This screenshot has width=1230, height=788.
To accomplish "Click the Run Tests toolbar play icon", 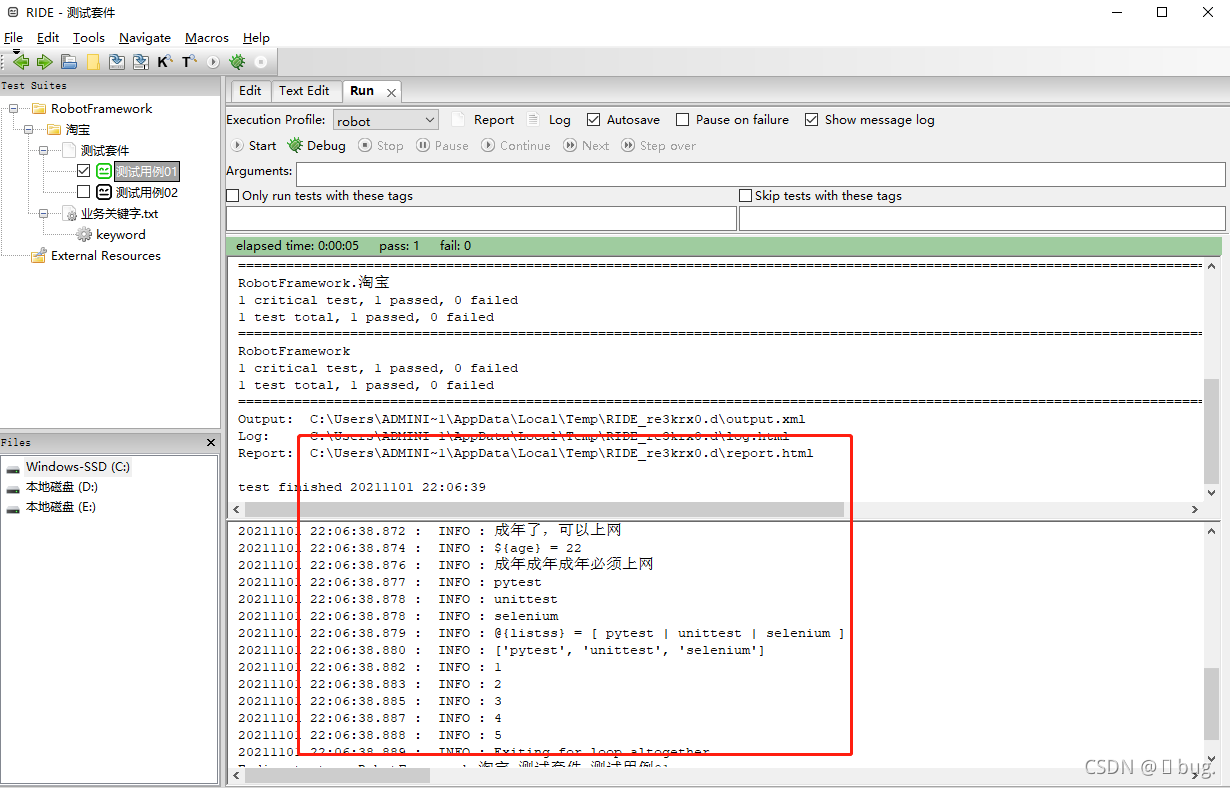I will coord(213,62).
